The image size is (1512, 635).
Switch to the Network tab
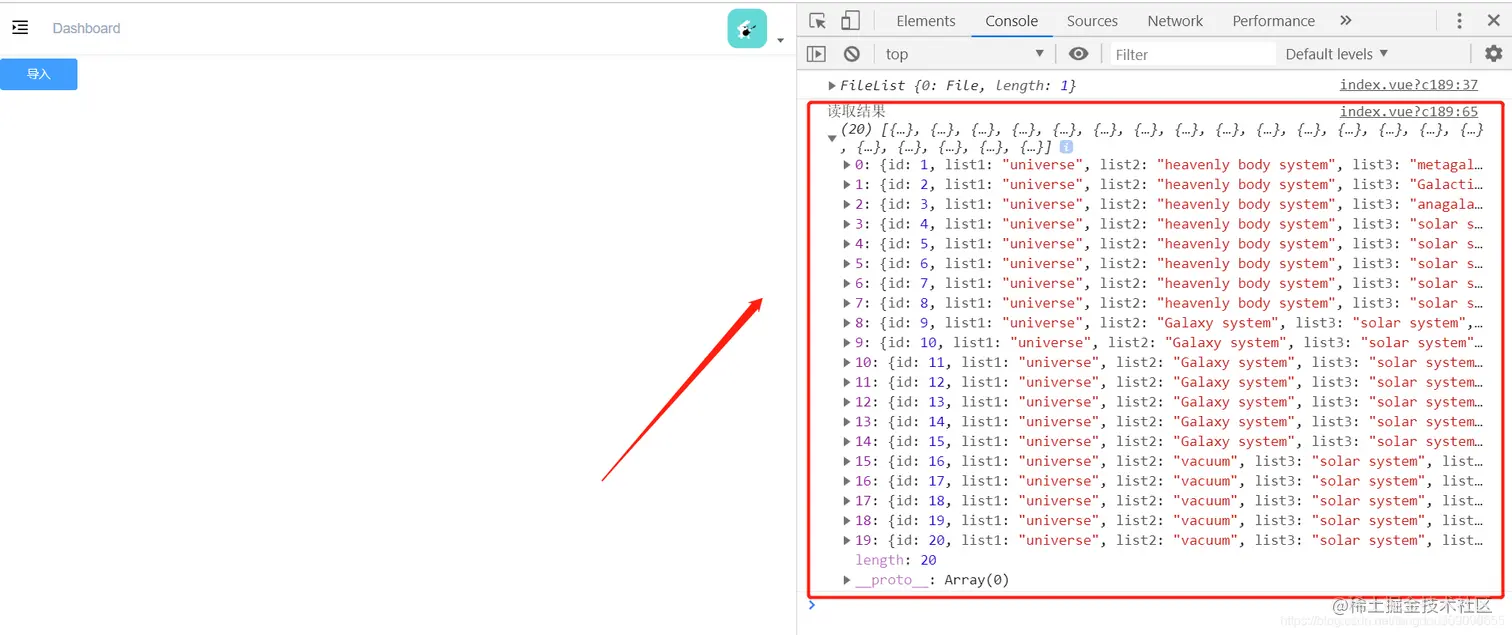point(1175,21)
